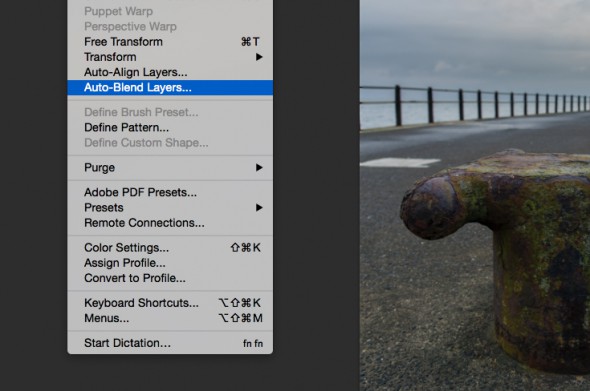This screenshot has width=590, height=391.
Task: Expand the Transform submenu arrow
Action: pos(259,57)
